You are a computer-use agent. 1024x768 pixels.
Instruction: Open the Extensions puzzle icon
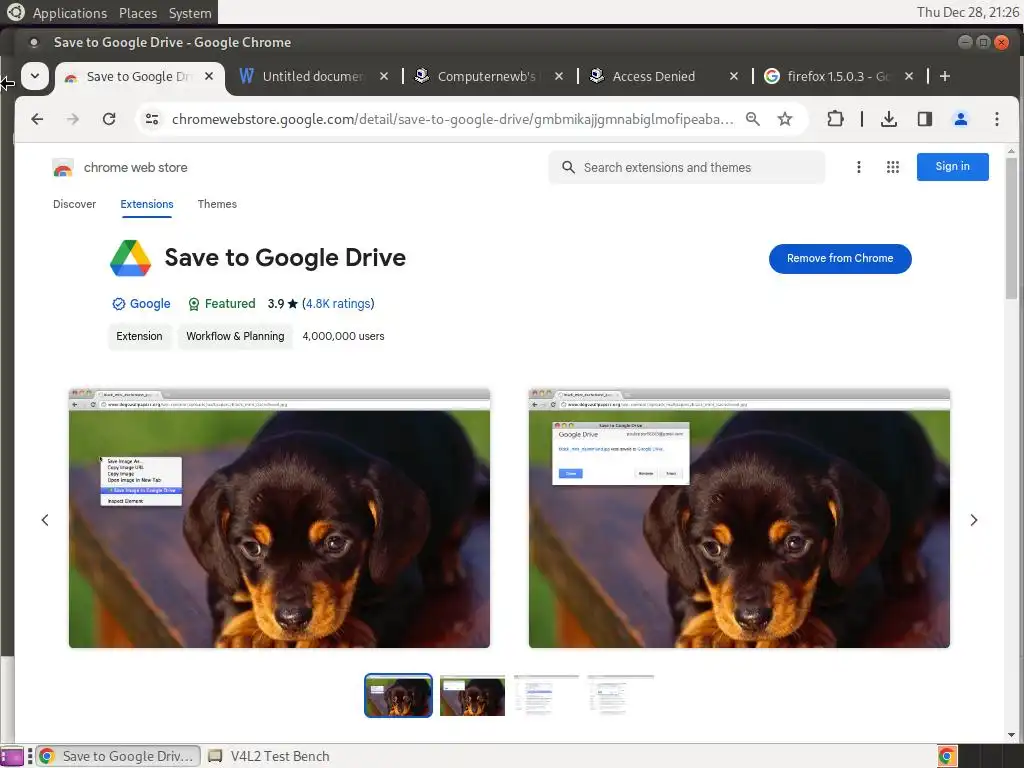click(835, 119)
